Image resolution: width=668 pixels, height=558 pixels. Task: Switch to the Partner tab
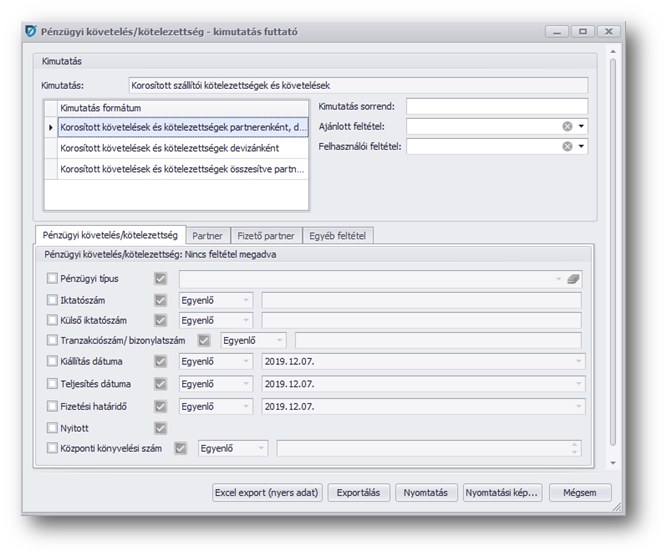[207, 236]
